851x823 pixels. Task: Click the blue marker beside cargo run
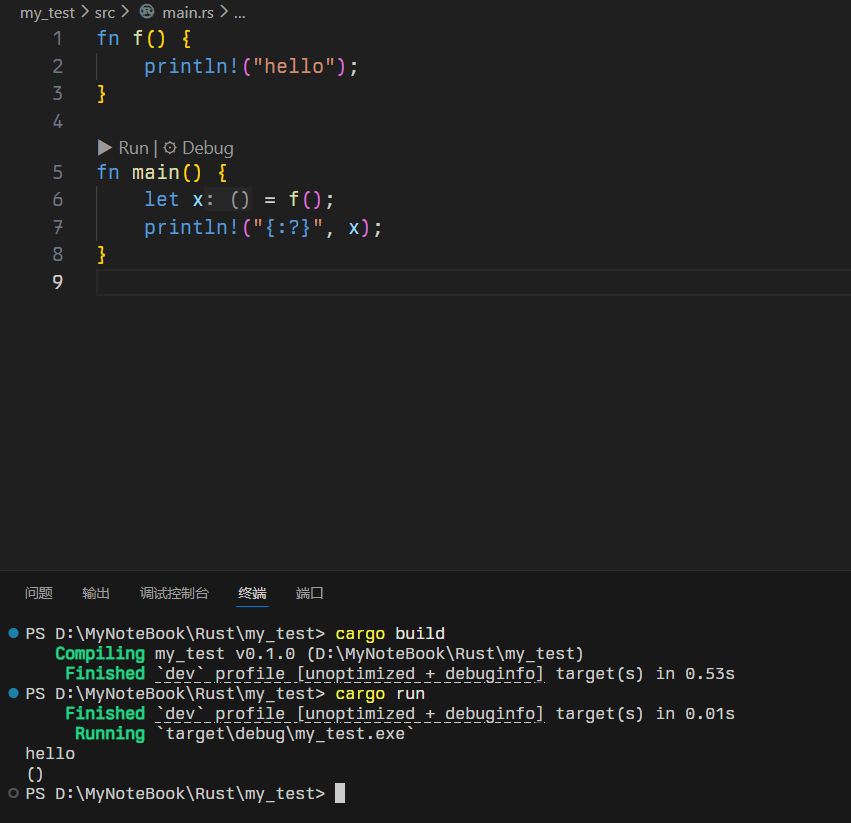[13, 693]
